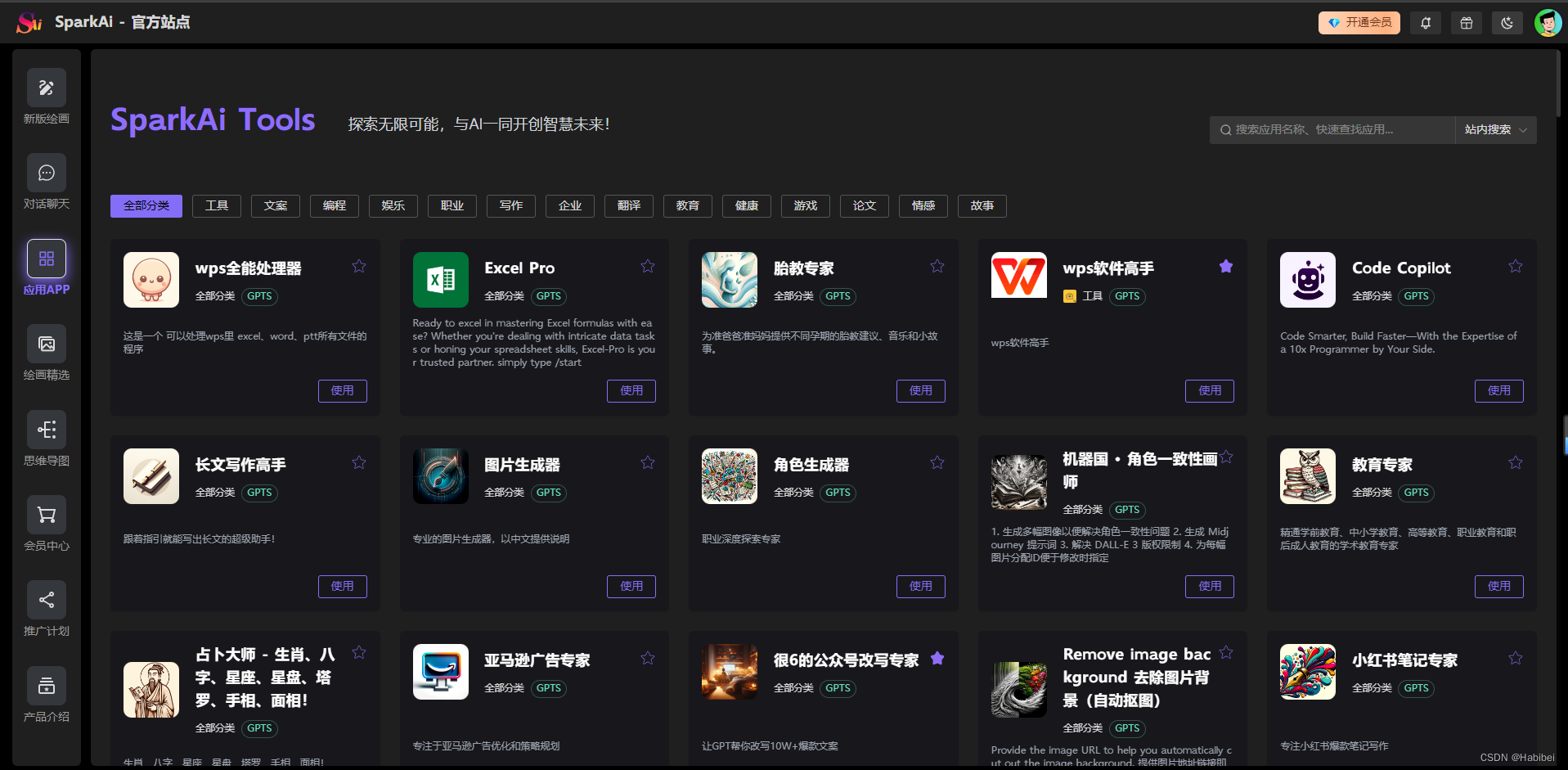
Task: Click the wps软件高手 W logo icon
Action: point(1019,275)
